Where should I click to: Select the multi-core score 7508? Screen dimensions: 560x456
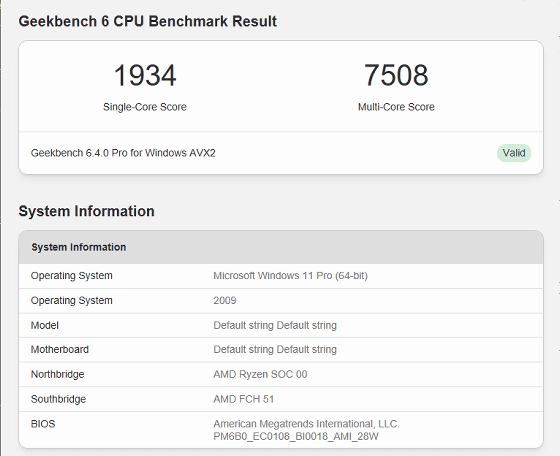click(396, 75)
